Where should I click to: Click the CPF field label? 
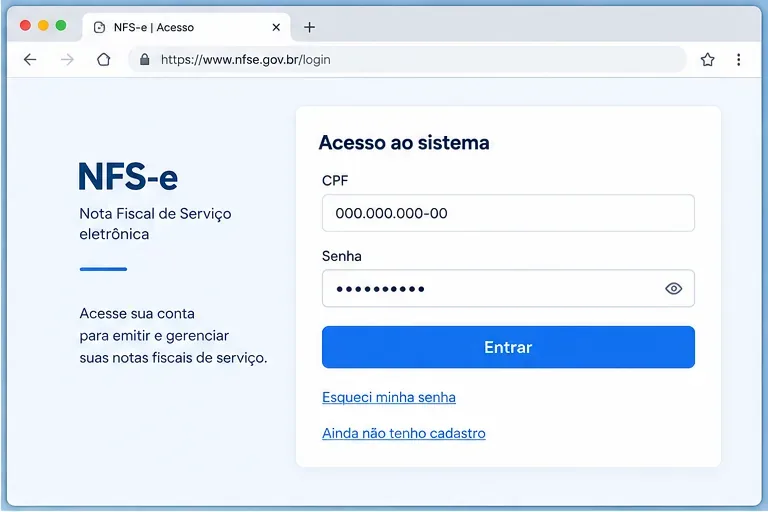pyautogui.click(x=335, y=180)
